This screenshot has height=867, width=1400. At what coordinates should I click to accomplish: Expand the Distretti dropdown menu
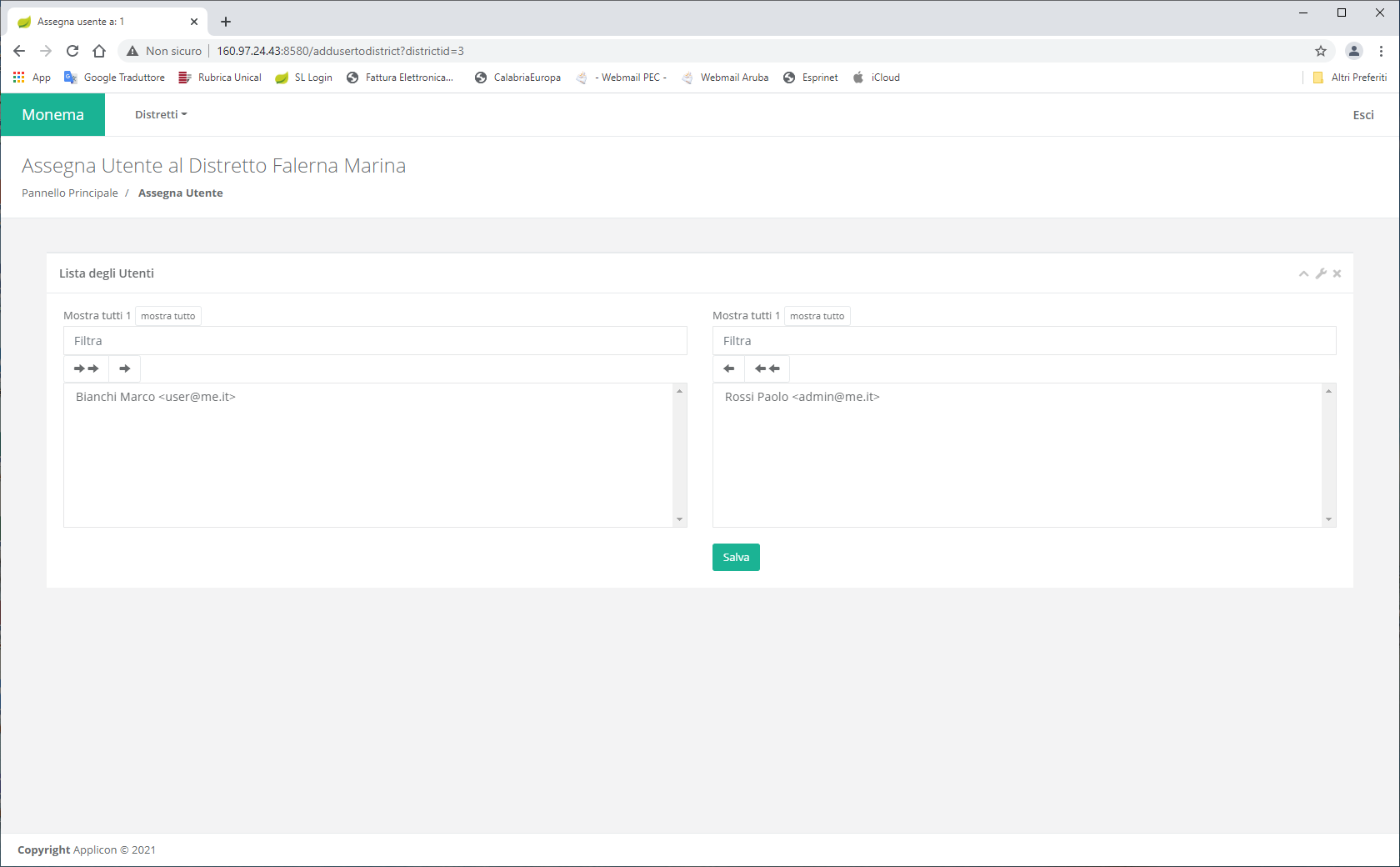(161, 115)
